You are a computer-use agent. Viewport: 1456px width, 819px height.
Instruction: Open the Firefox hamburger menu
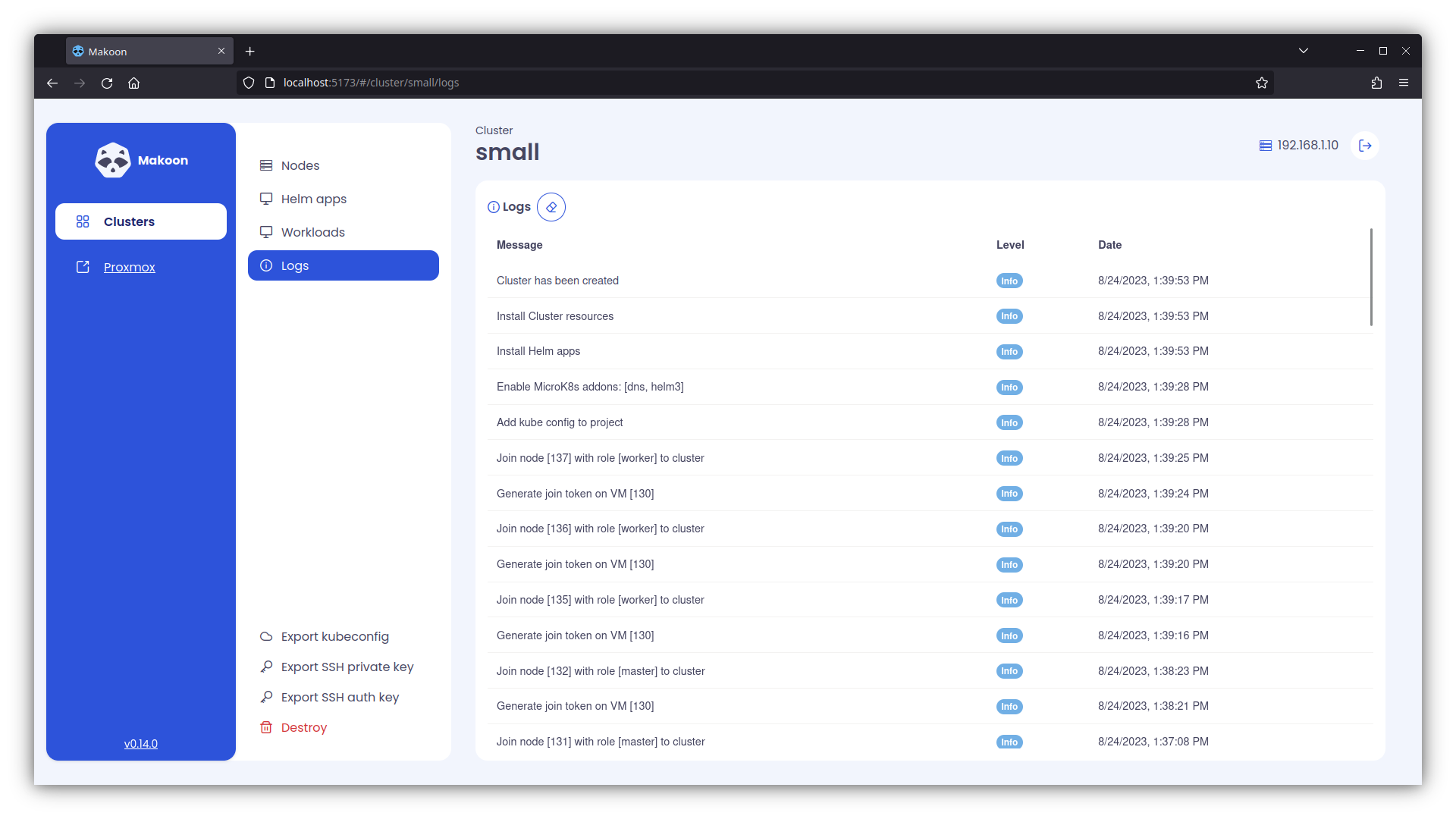tap(1404, 83)
